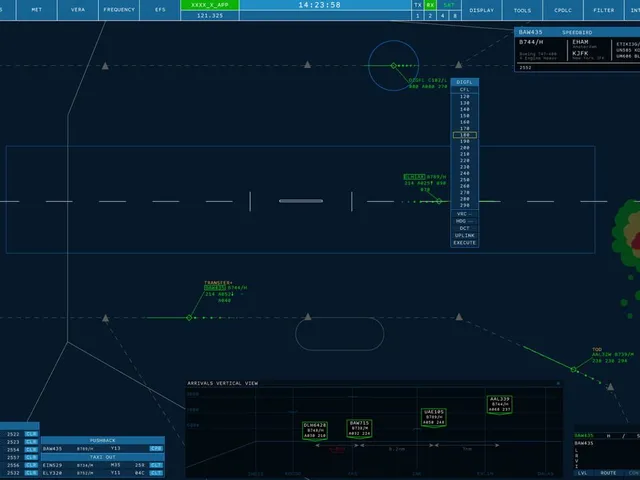
Task: Click CLR button for squawk 2557
Action: [x=31, y=458]
